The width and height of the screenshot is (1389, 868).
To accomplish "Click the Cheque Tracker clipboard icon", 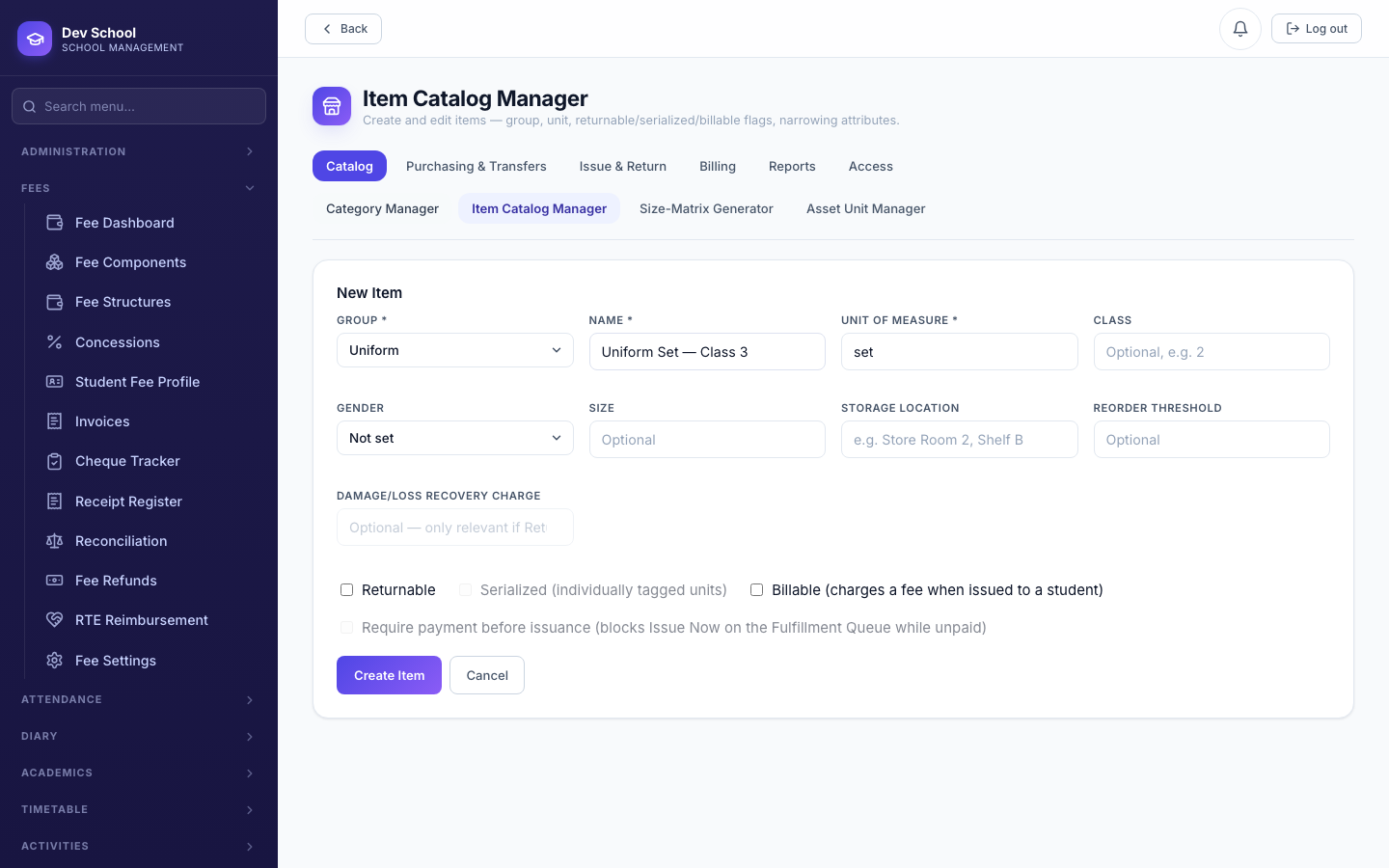I will 55,461.
